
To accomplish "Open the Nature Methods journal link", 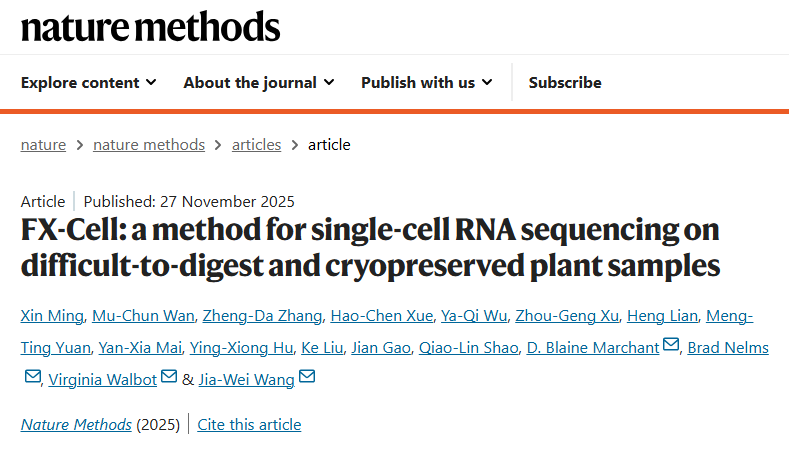I will (x=76, y=424).
